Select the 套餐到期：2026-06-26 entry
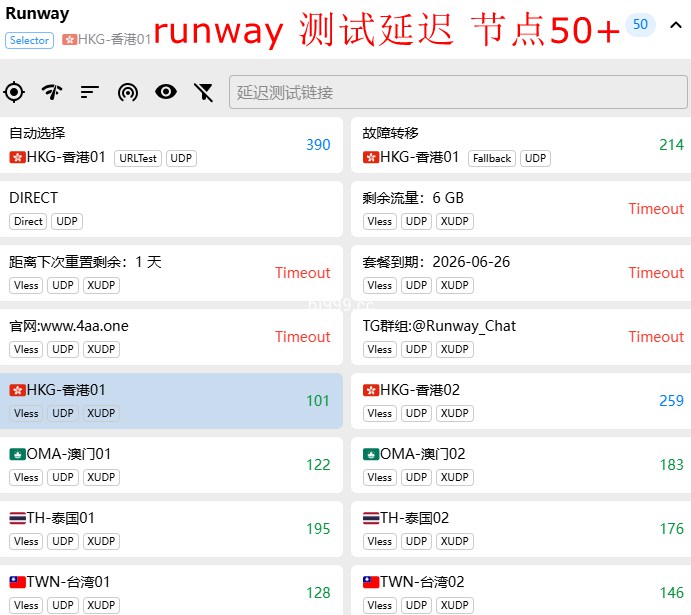Image resolution: width=691 pixels, height=615 pixels. click(x=521, y=273)
